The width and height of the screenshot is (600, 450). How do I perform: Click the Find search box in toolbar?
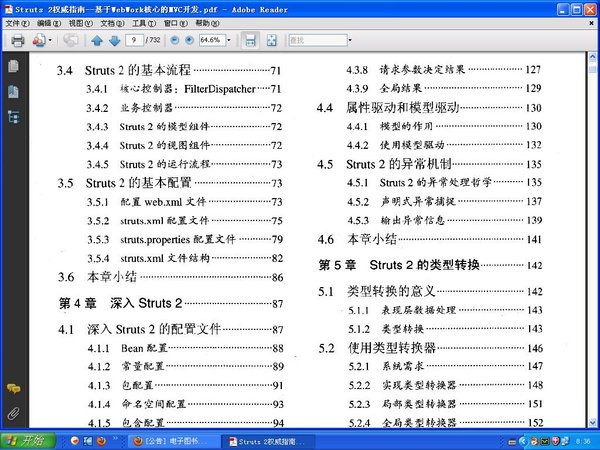click(x=318, y=40)
